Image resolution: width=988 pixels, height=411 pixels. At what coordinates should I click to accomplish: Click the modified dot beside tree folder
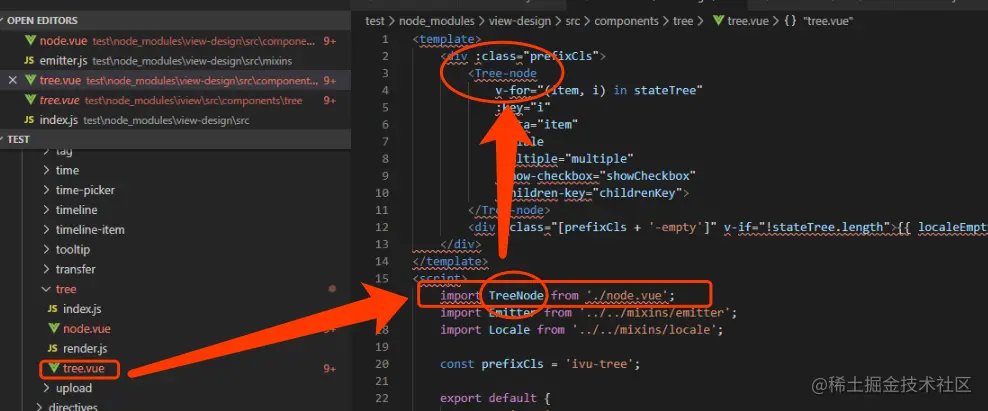pos(332,289)
